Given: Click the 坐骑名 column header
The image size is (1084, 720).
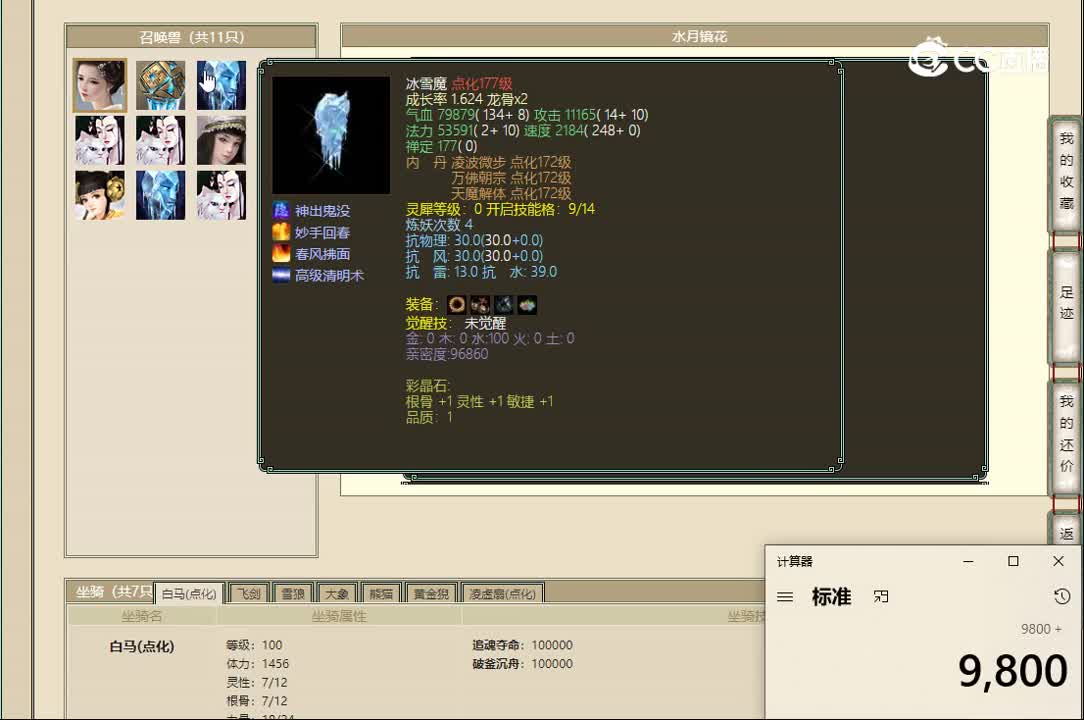Looking at the screenshot, I should [142, 616].
